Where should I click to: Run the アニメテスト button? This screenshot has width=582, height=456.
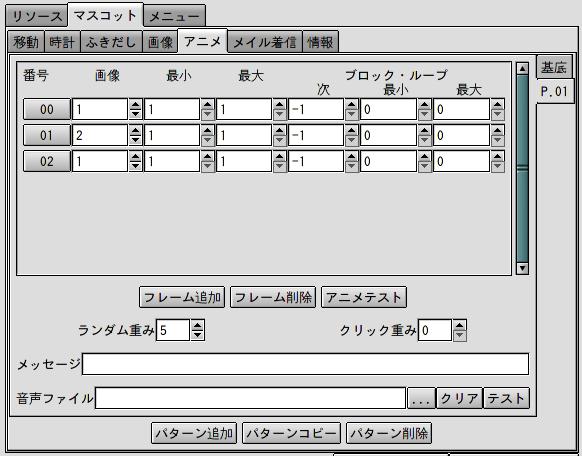[364, 297]
